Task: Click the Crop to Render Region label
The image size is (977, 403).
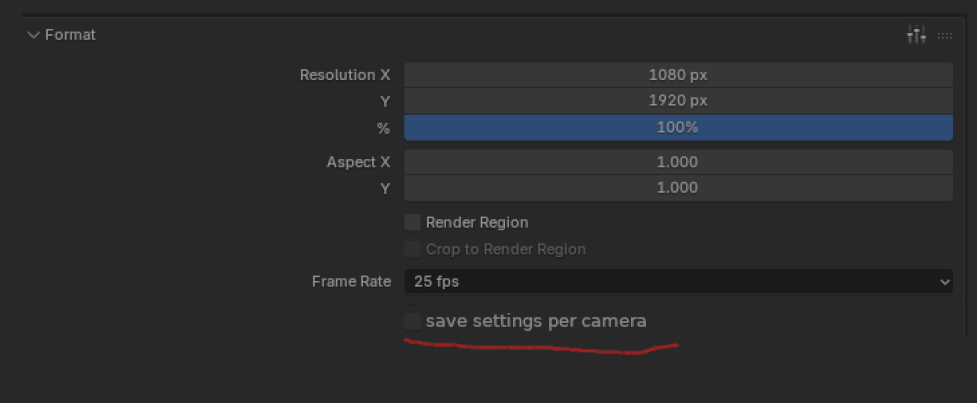Action: [x=506, y=249]
